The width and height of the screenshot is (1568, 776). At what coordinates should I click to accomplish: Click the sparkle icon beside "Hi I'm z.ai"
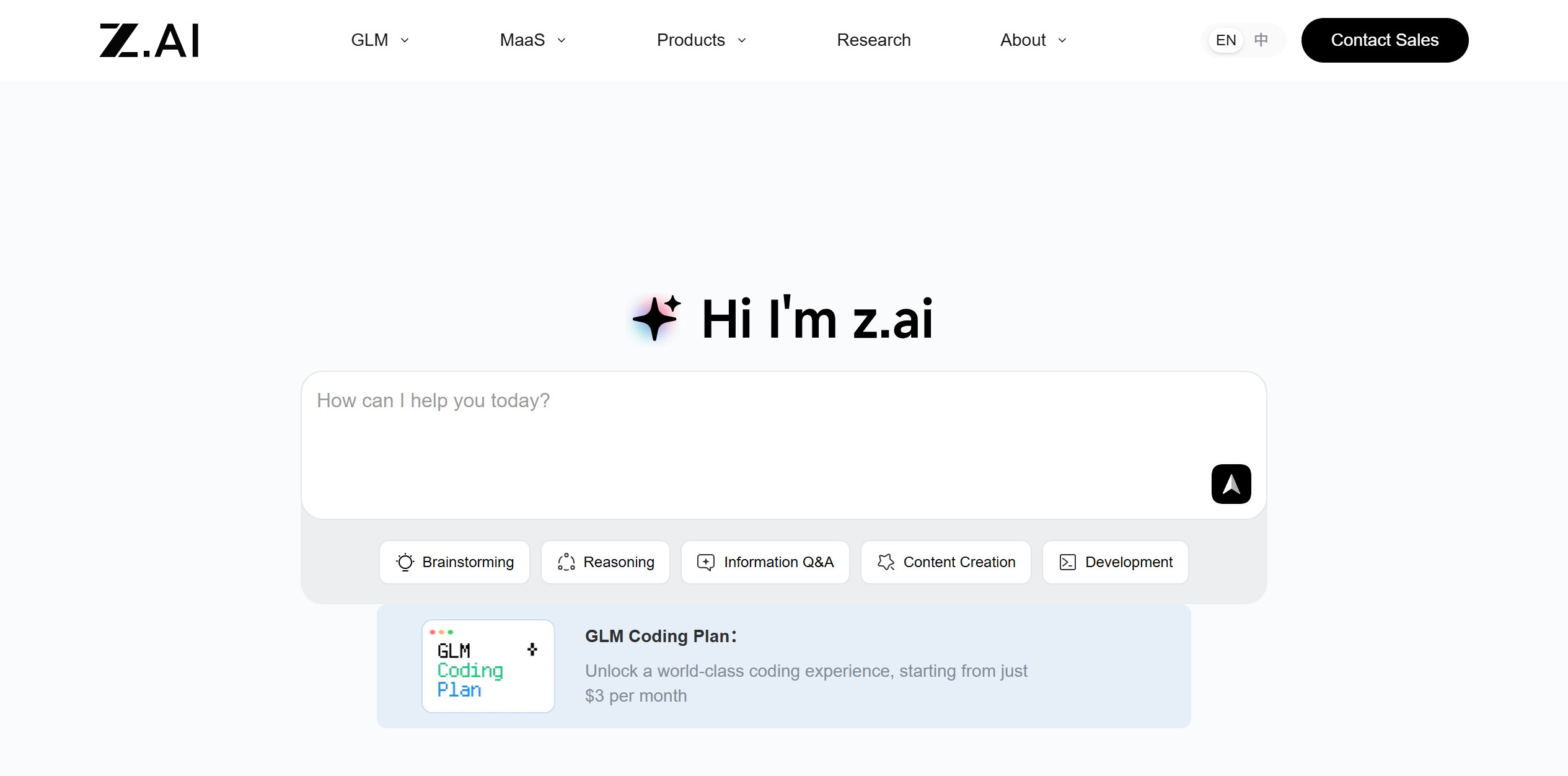point(654,318)
